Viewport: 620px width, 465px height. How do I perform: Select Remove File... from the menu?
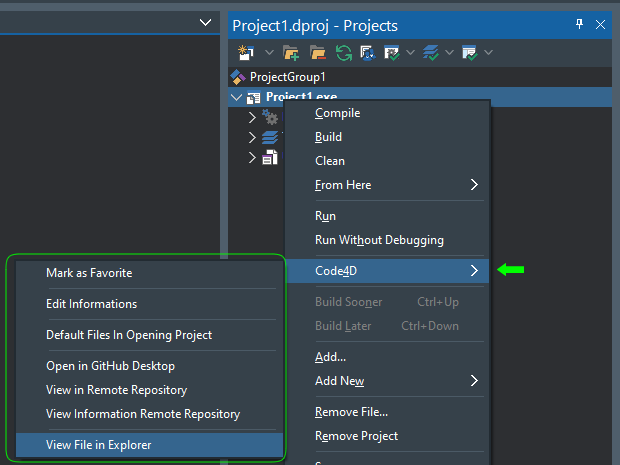point(388,412)
